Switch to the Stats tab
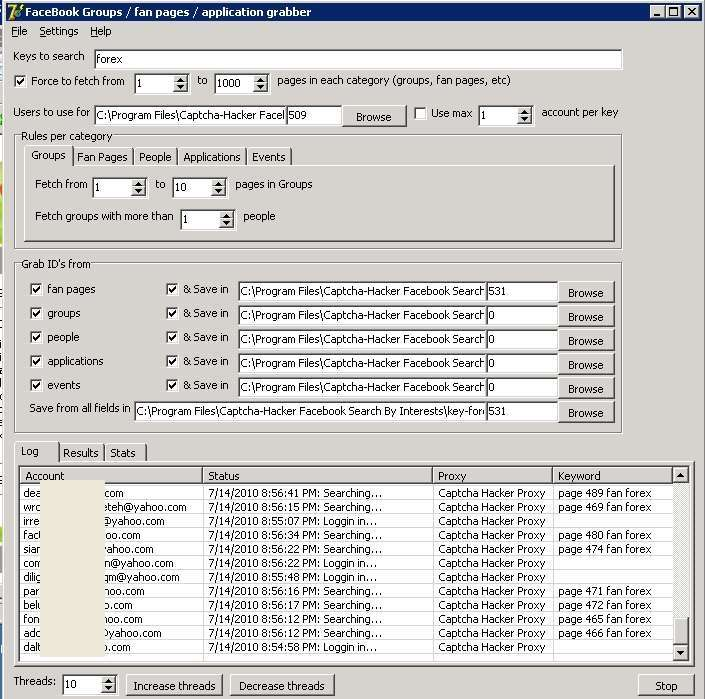 (x=123, y=453)
